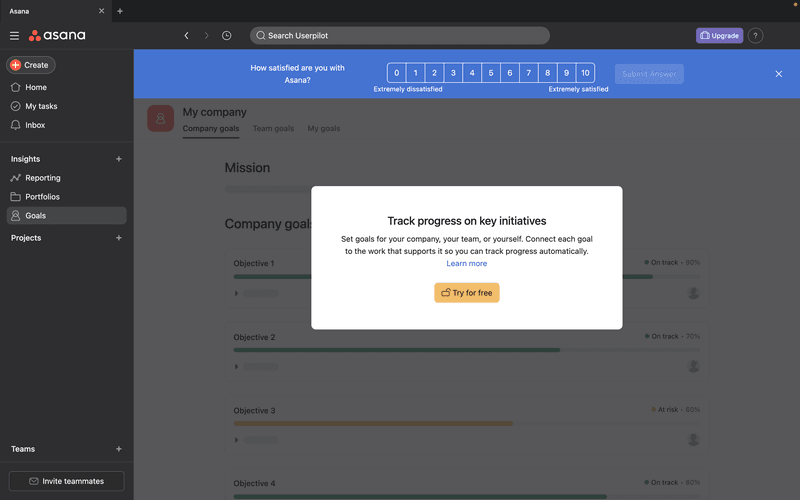Viewport: 800px width, 500px height.
Task: Expand the Projects section header
Action: point(26,238)
